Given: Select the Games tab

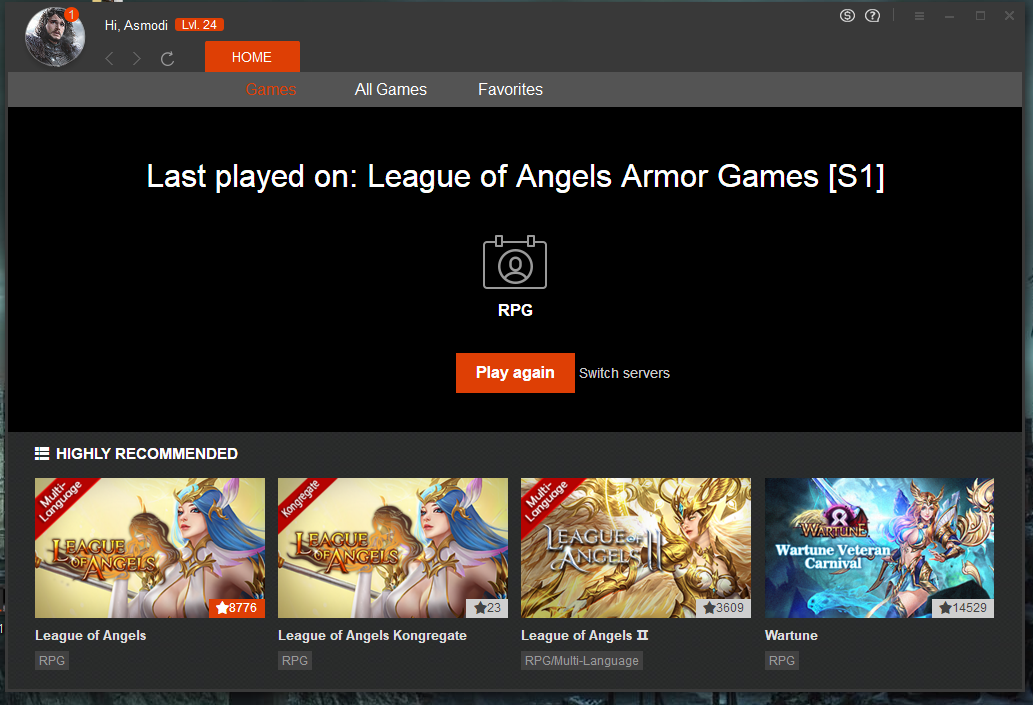Looking at the screenshot, I should [x=271, y=90].
